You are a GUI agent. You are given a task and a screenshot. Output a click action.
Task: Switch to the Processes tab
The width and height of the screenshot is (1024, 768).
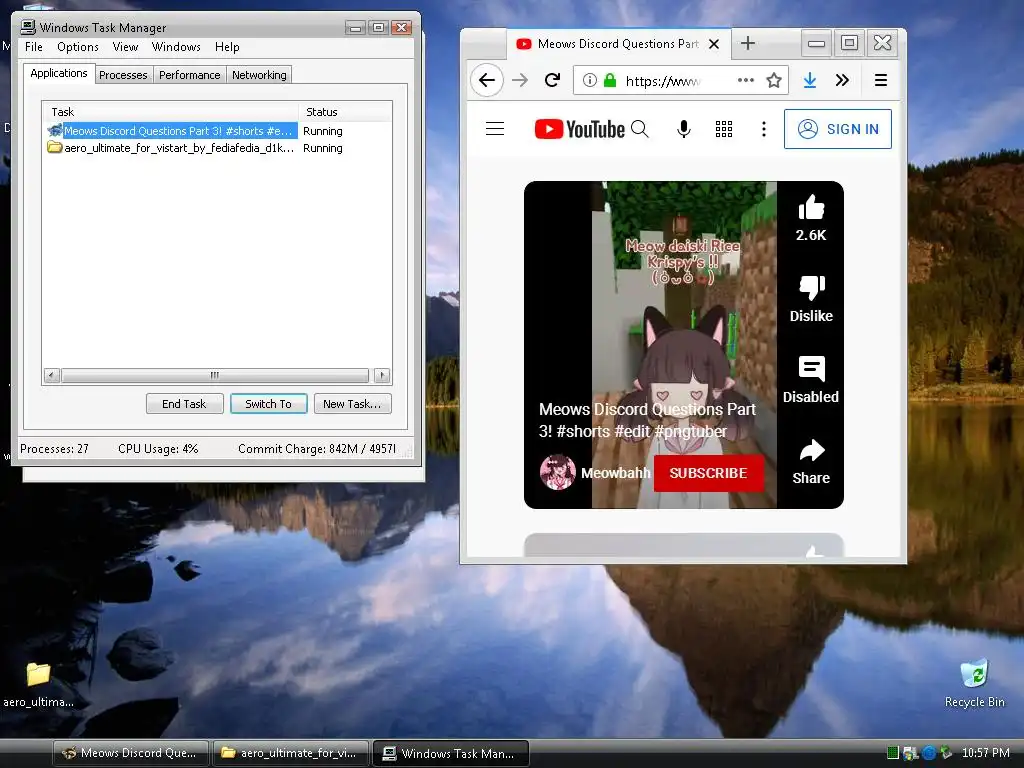tap(123, 75)
